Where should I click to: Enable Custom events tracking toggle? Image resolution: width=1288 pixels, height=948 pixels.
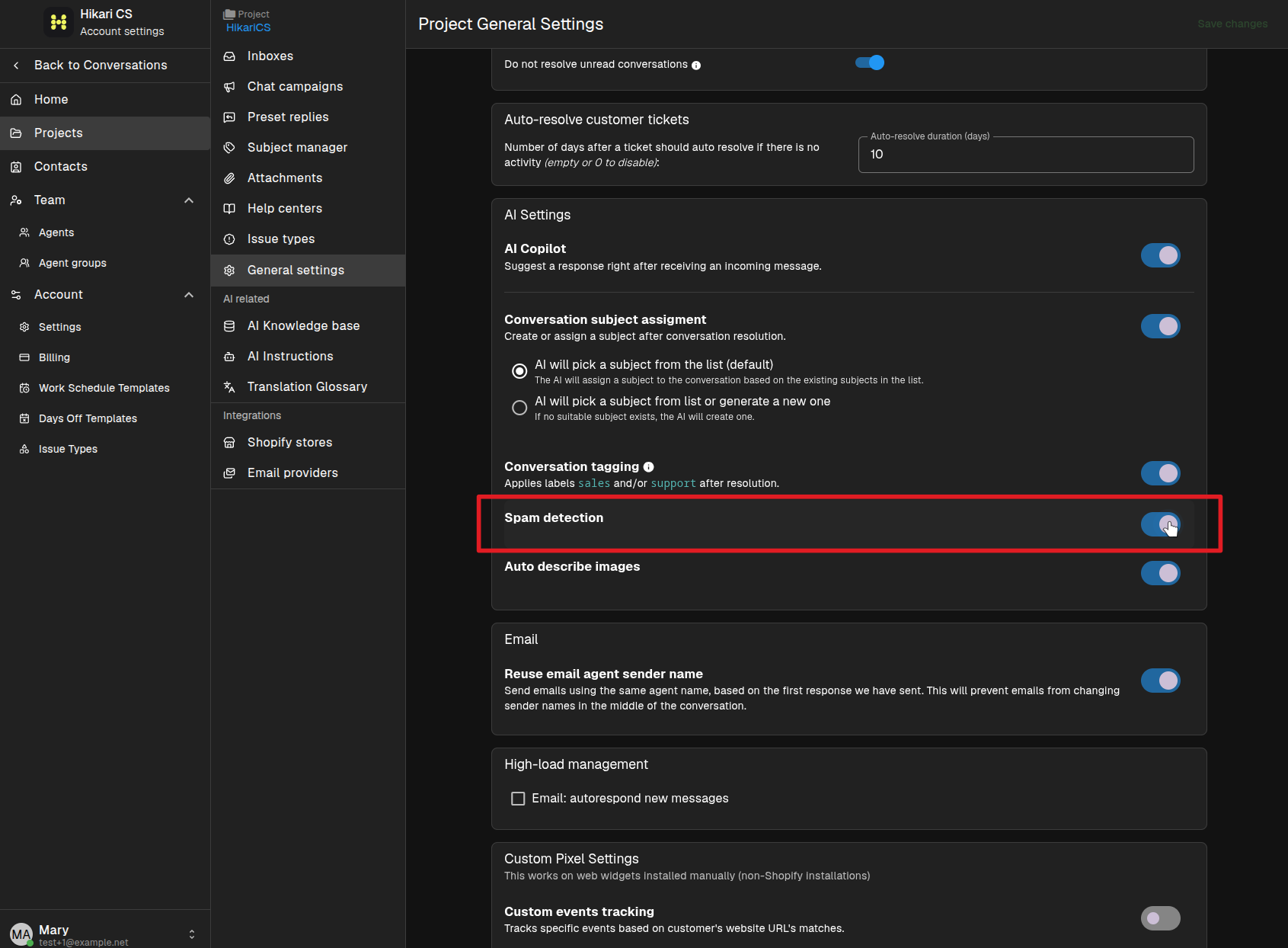coord(1161,918)
